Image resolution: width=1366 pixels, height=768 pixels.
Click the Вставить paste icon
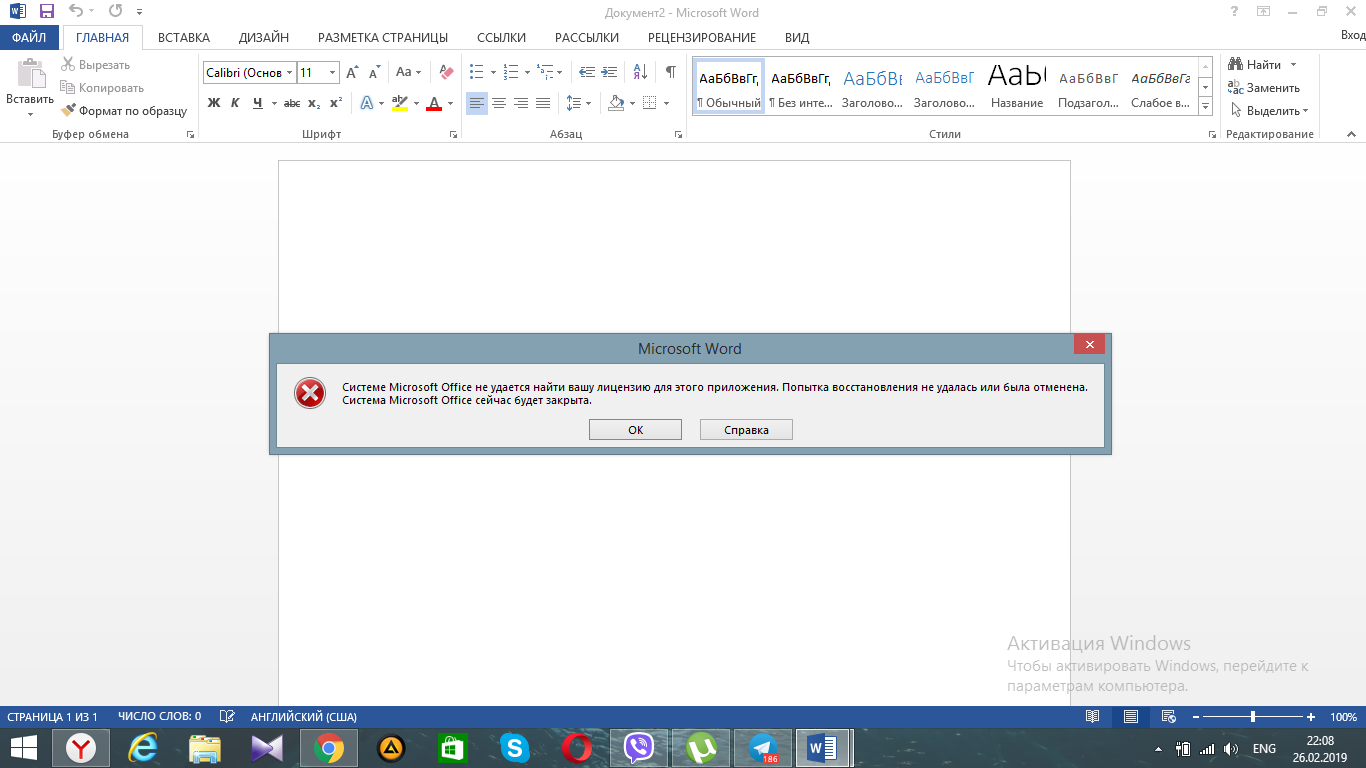[30, 75]
